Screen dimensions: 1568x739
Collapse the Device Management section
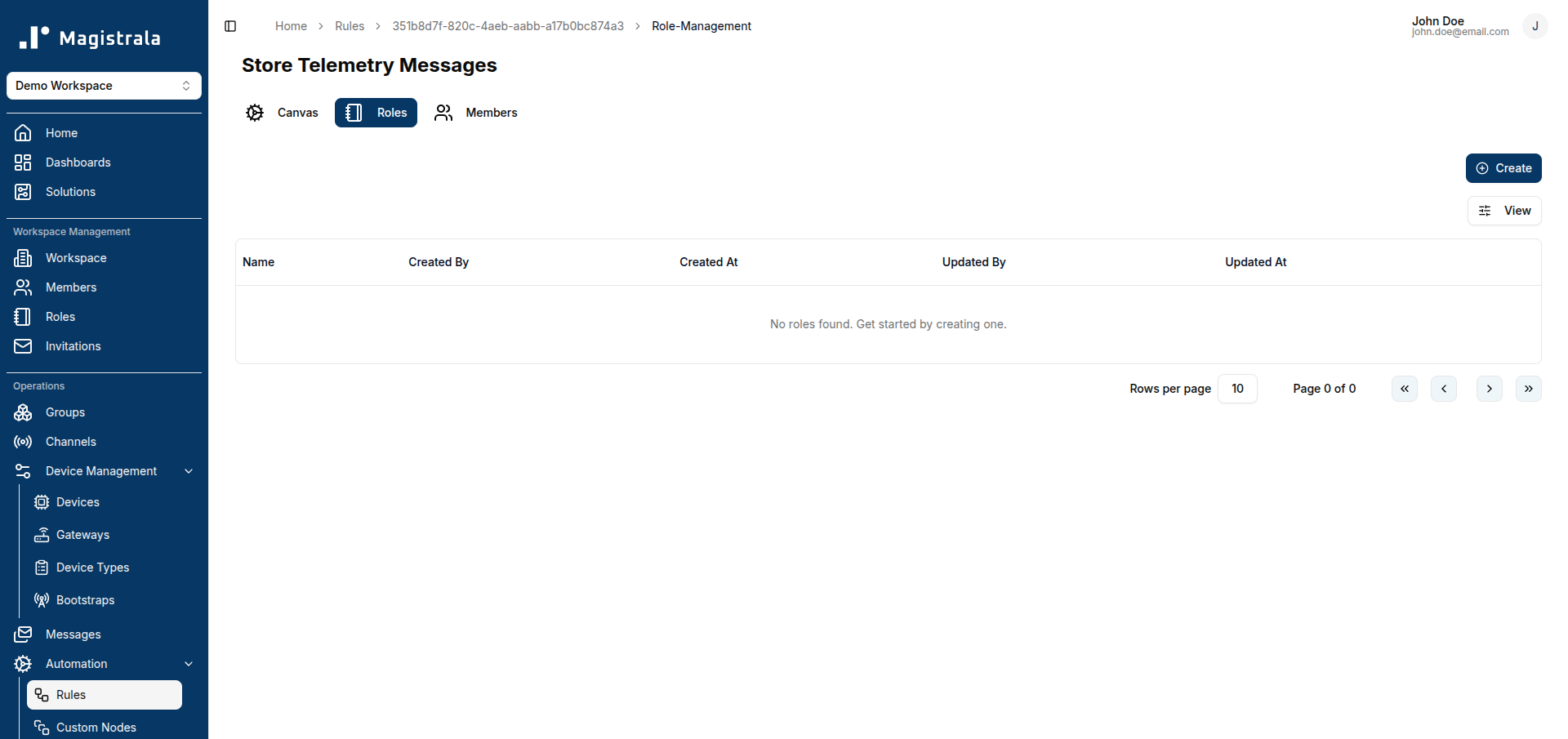point(189,471)
